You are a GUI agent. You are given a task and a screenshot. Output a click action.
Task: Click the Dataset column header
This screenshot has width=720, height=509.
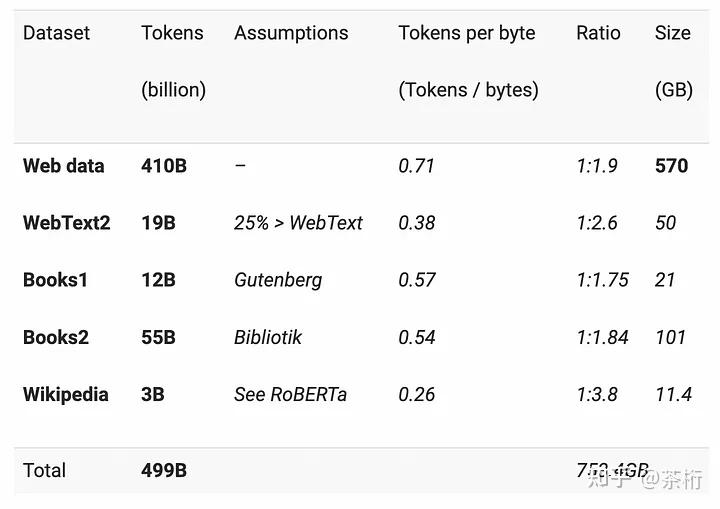point(56,33)
